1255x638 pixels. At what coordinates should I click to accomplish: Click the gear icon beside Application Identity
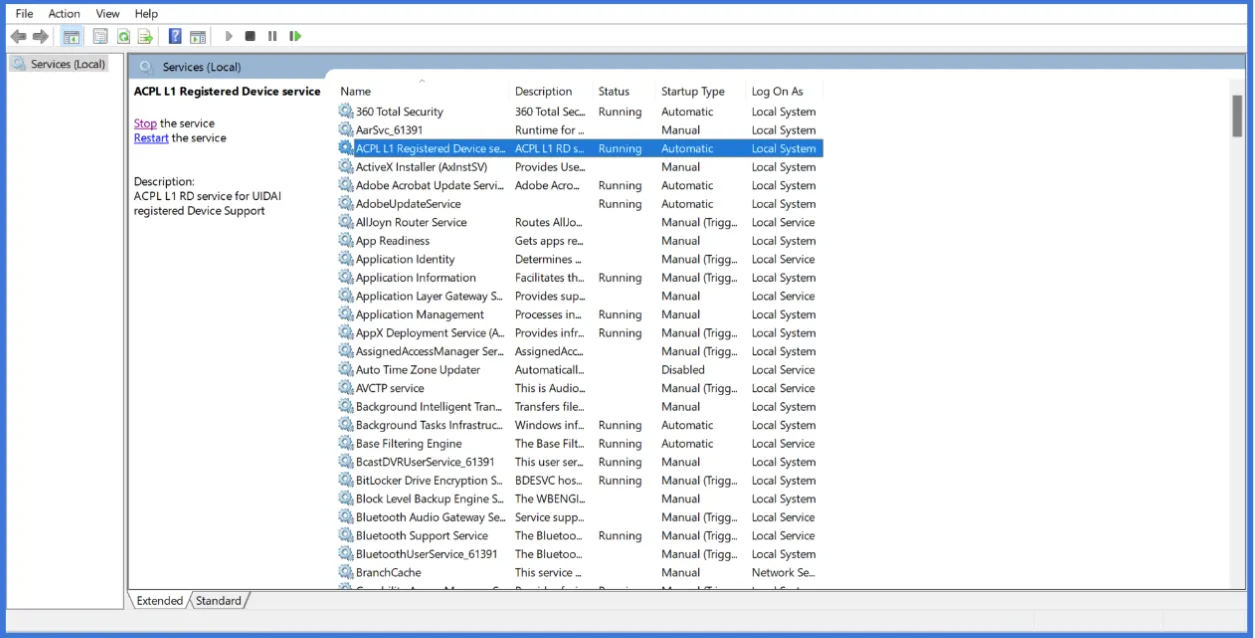click(346, 259)
